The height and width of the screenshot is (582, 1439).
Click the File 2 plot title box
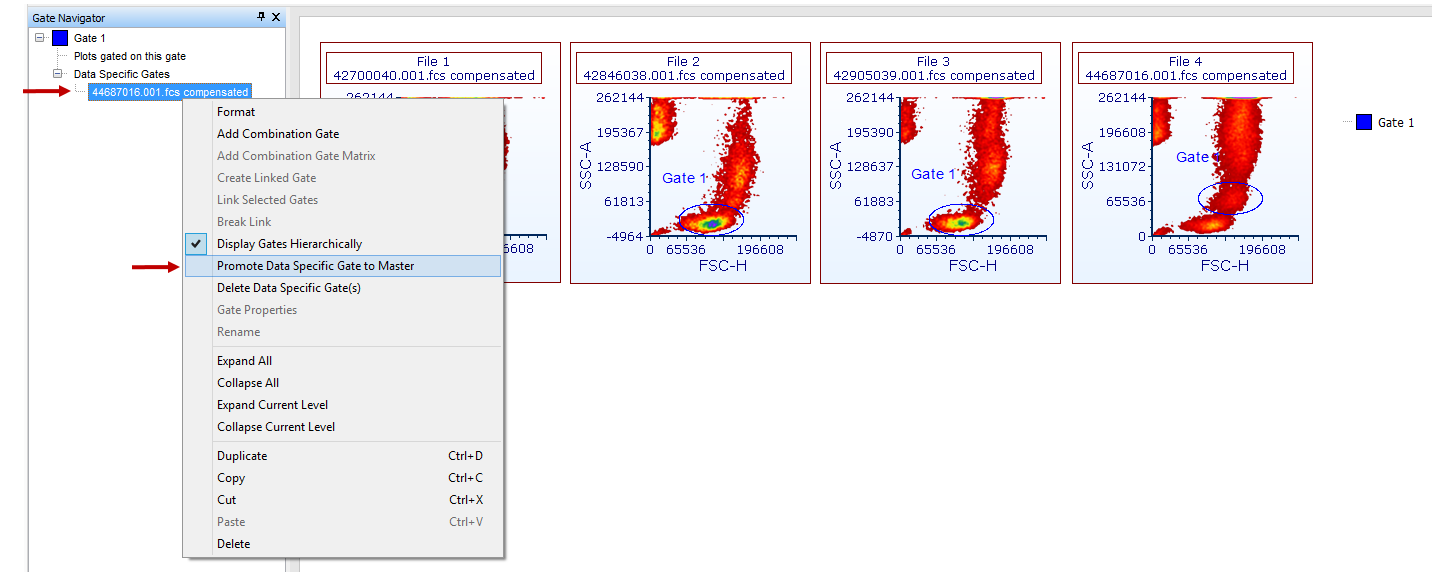pos(683,68)
